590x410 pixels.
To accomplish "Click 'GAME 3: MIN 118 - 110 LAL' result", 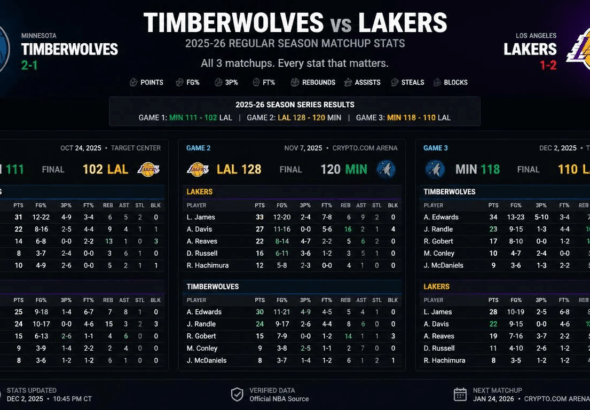I will (x=403, y=118).
